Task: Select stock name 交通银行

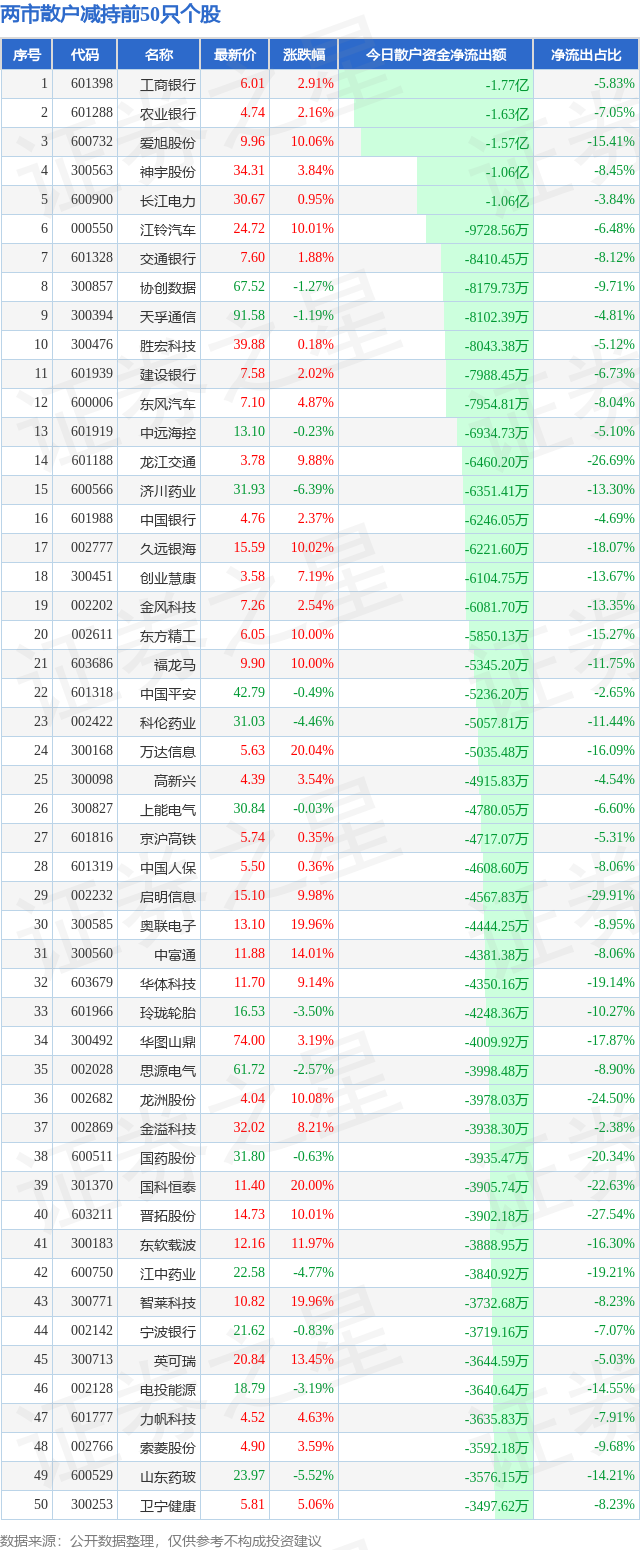Action: point(168,259)
